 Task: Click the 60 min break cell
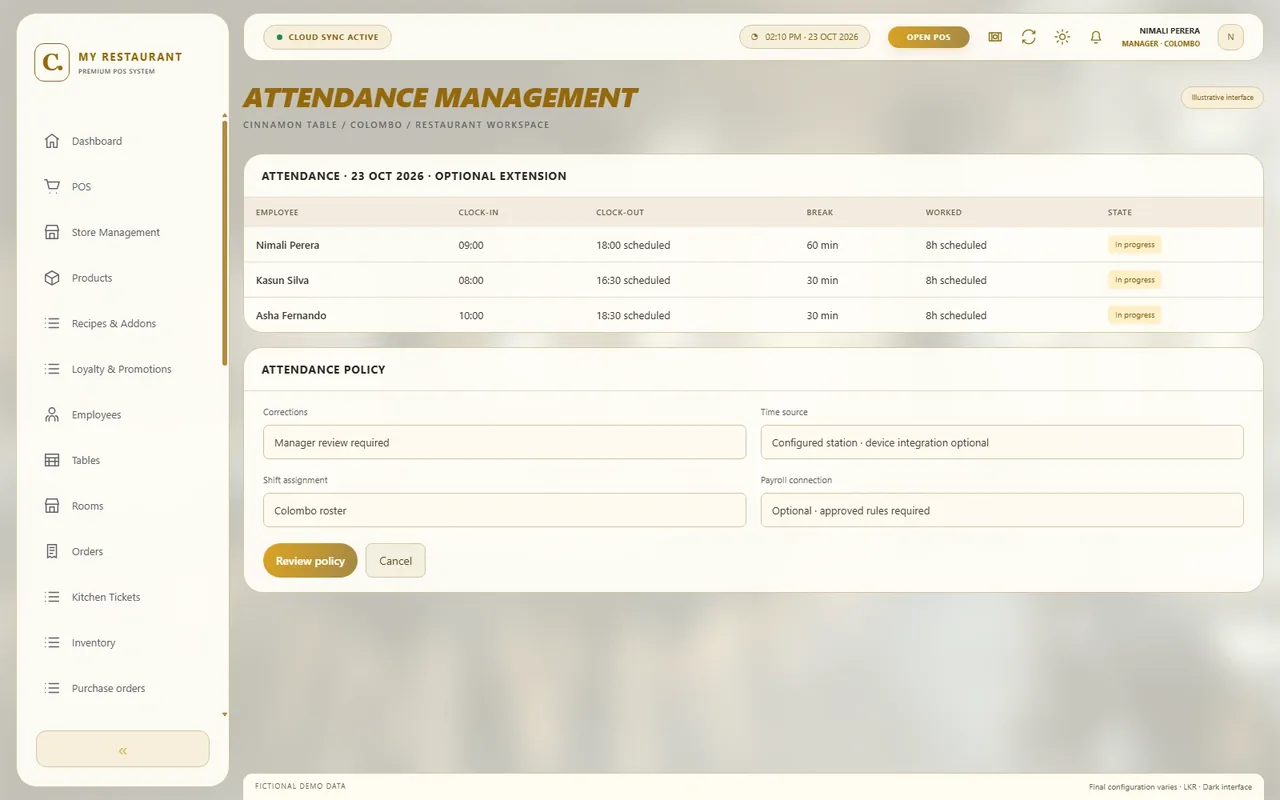822,245
